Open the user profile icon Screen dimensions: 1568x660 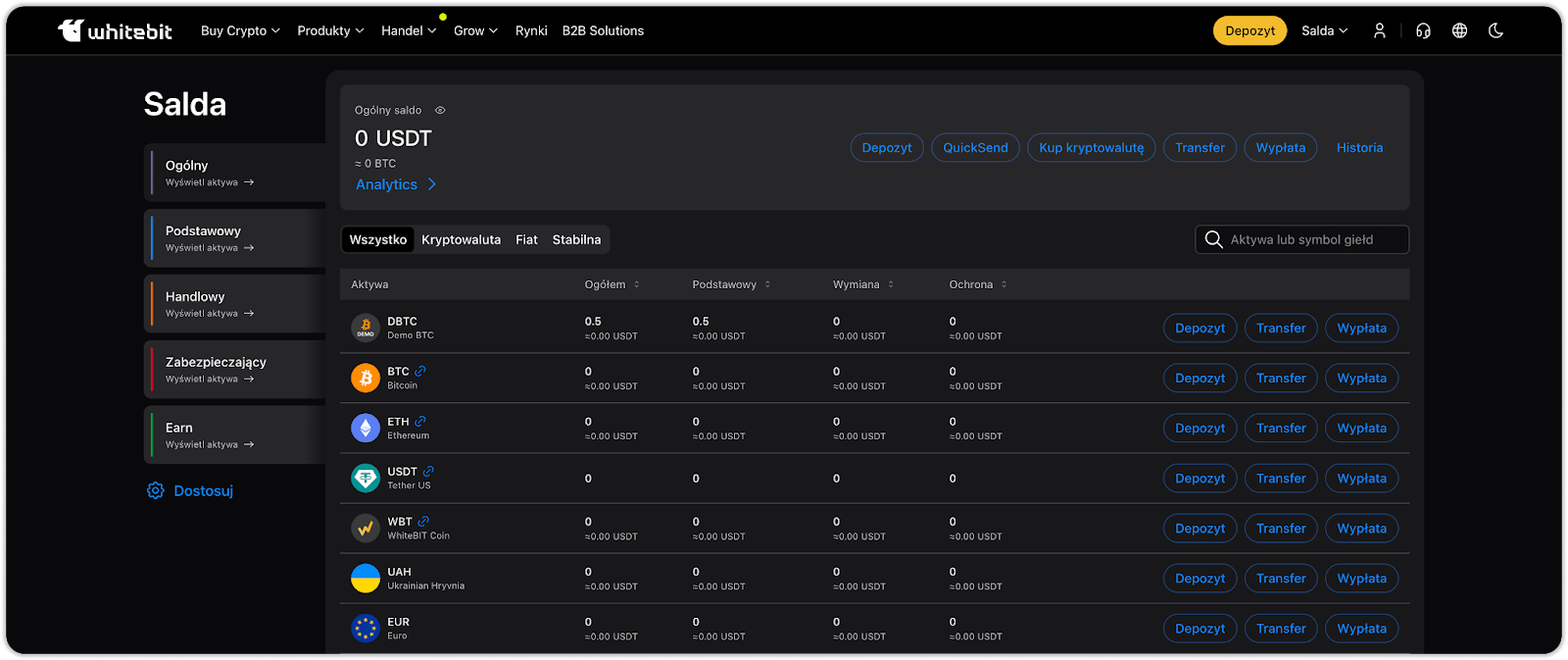1379,30
